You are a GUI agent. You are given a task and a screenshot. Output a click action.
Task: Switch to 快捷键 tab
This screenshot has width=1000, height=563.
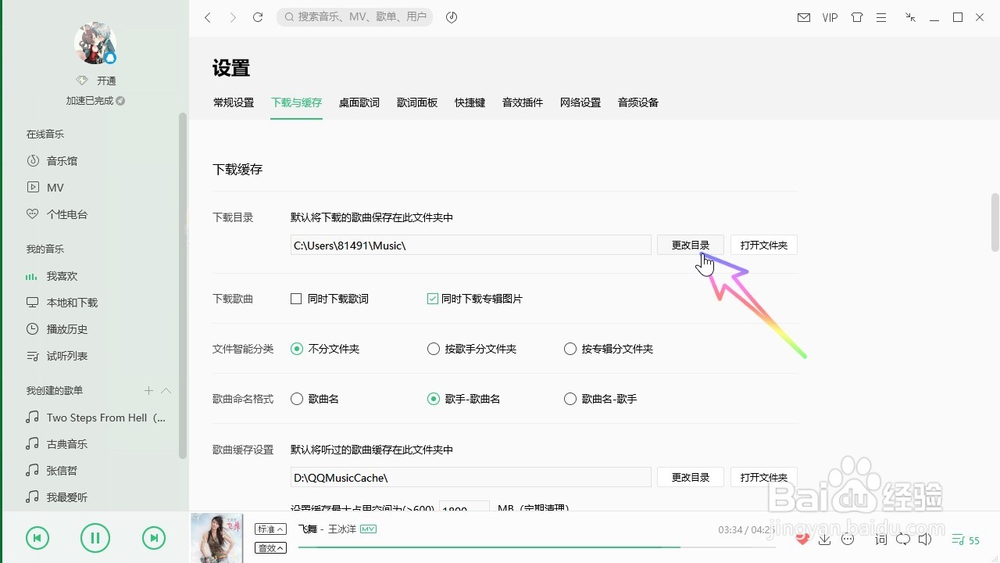click(x=470, y=103)
